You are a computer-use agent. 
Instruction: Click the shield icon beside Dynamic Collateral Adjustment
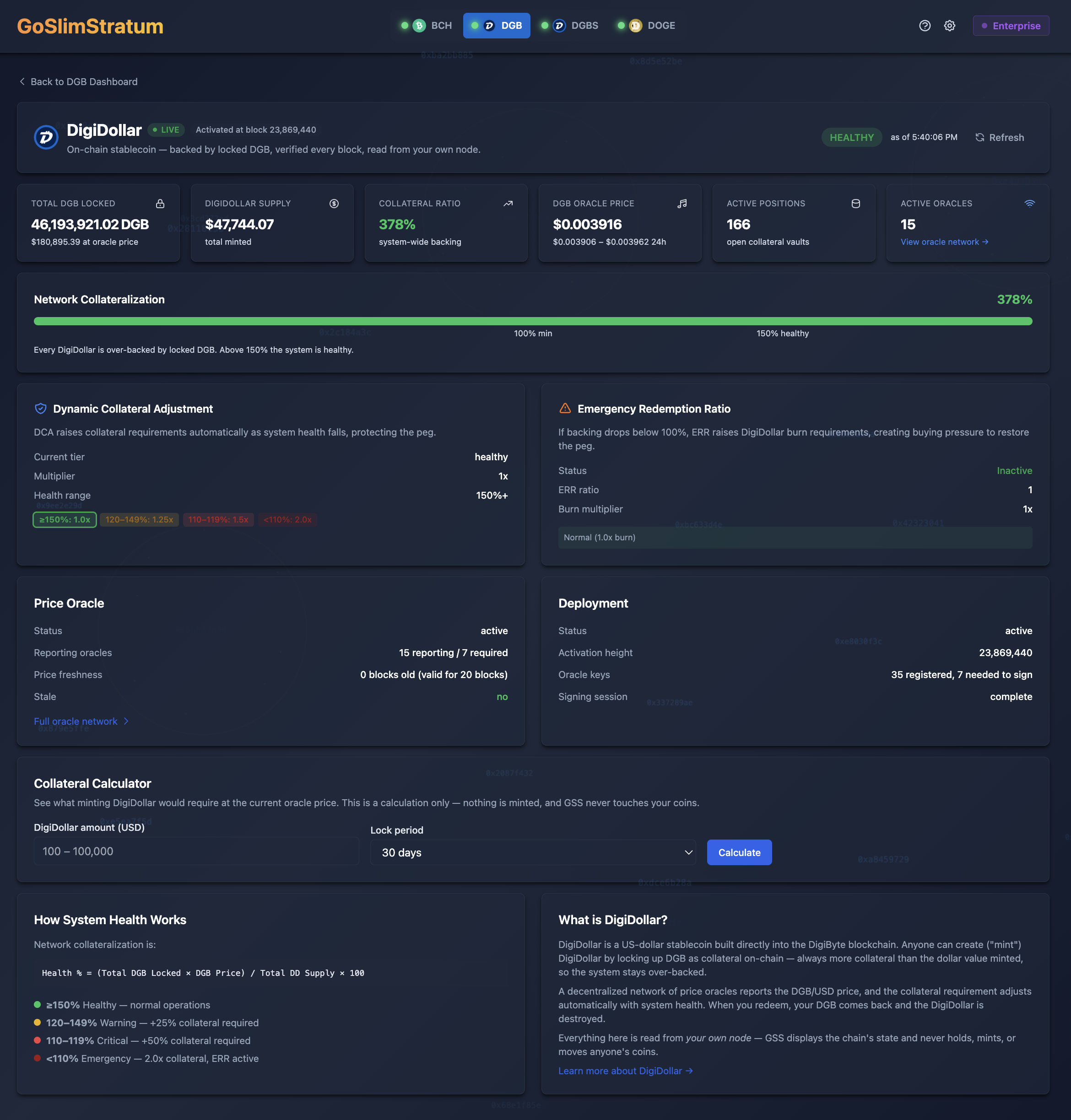[41, 409]
